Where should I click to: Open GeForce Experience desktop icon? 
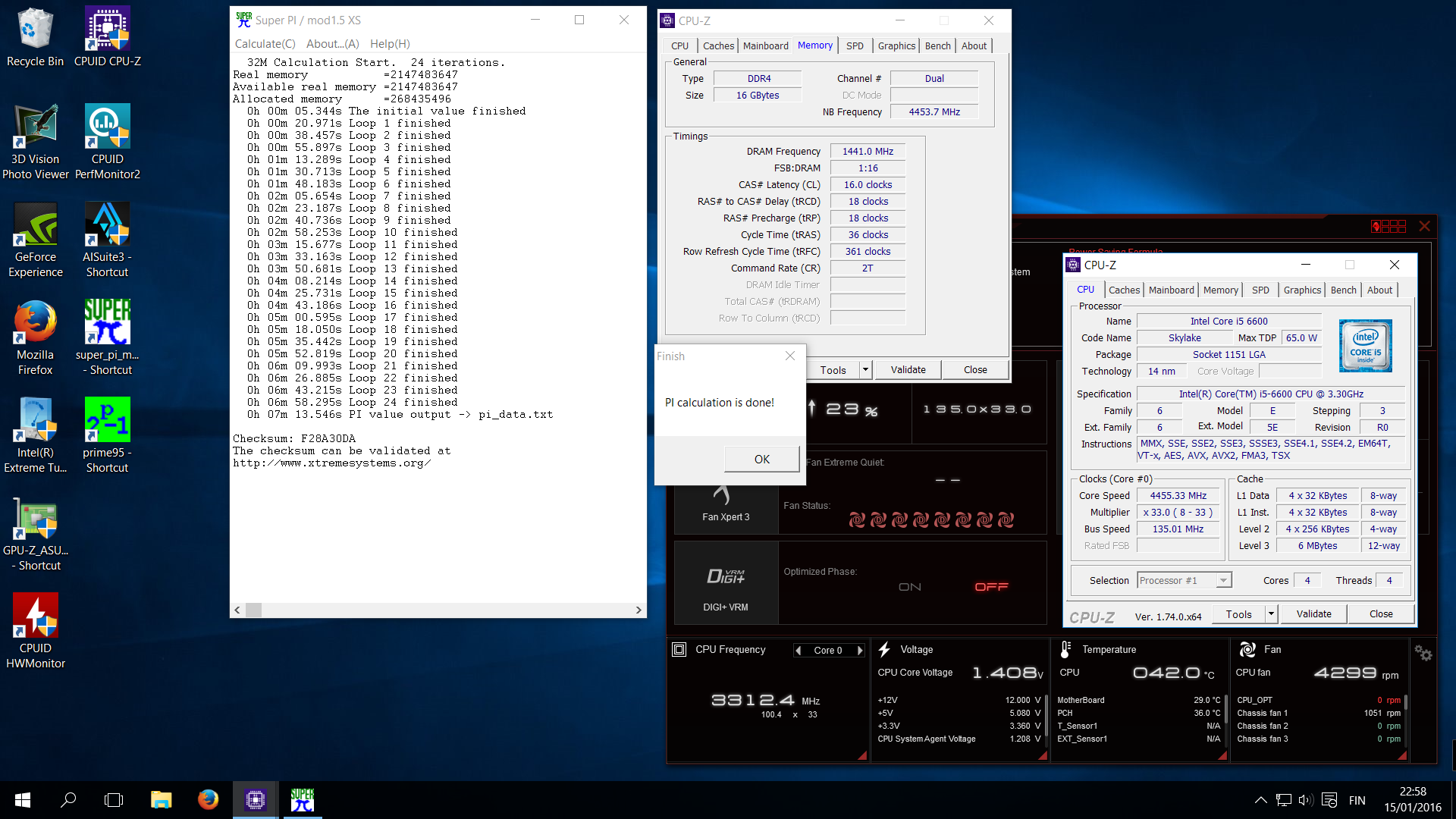[35, 240]
